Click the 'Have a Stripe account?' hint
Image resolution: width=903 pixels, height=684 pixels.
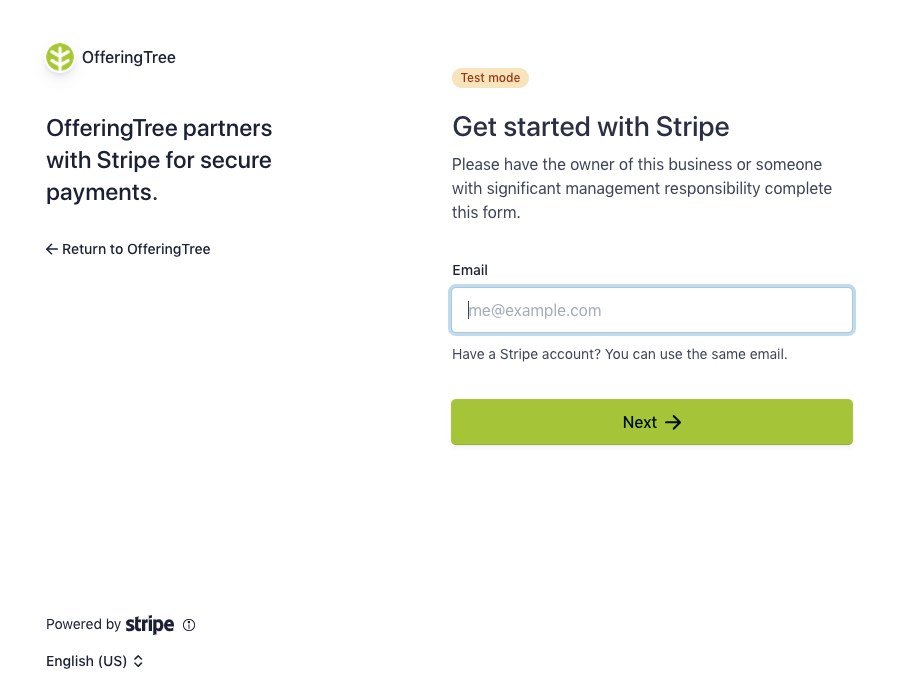pos(526,354)
